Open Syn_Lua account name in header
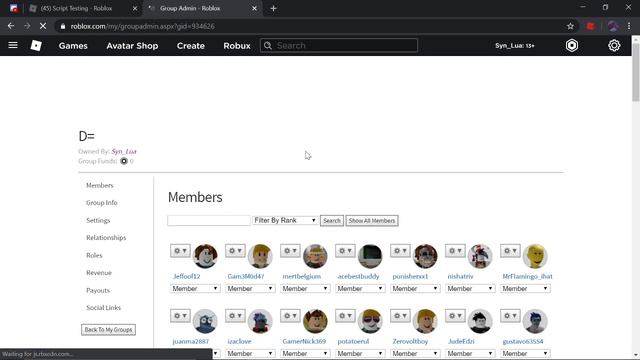This screenshot has height=360, width=640. 515,46
